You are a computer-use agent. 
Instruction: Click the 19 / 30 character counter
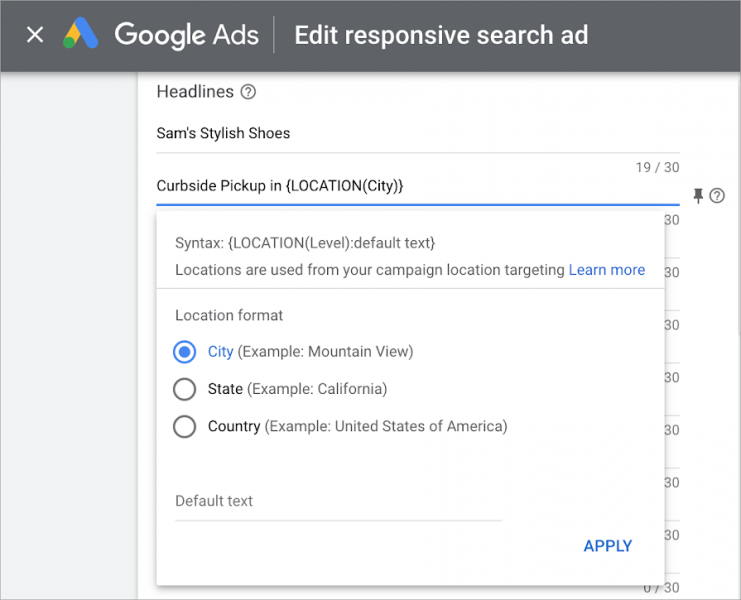click(x=657, y=167)
